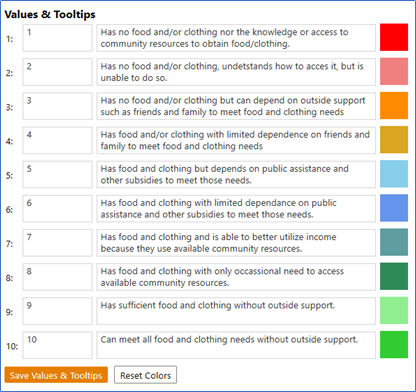Screen dimensions: 416x392
Task: Click the lime green swatch in row 10
Action: (394, 345)
